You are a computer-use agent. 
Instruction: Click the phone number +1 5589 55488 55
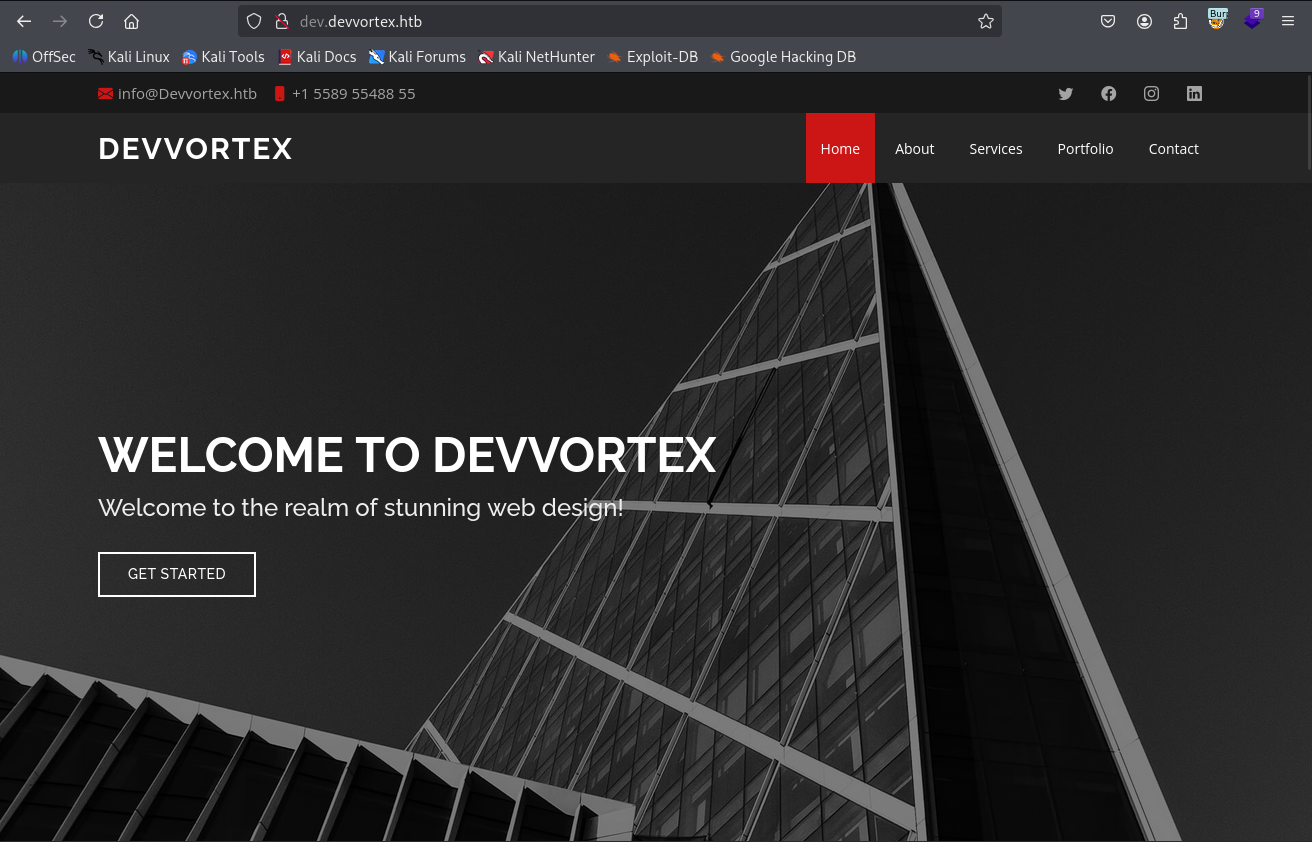[x=353, y=94]
